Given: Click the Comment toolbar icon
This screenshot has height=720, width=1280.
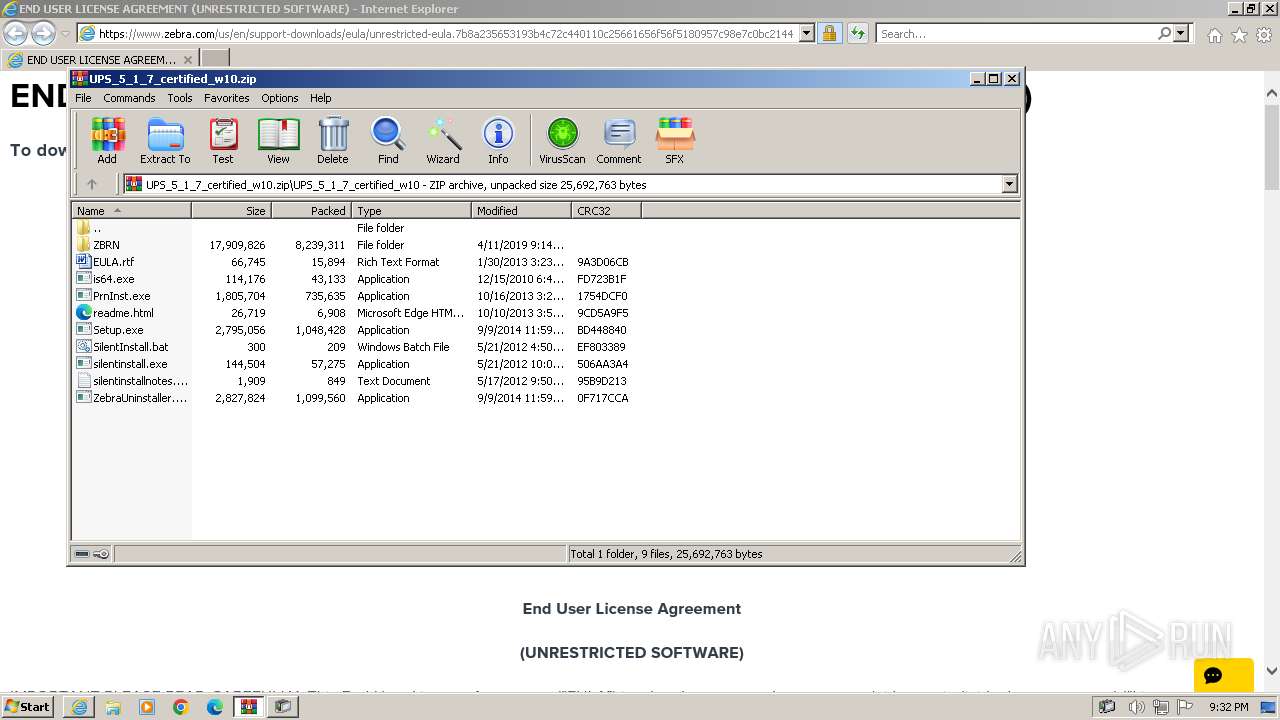Looking at the screenshot, I should pos(619,141).
